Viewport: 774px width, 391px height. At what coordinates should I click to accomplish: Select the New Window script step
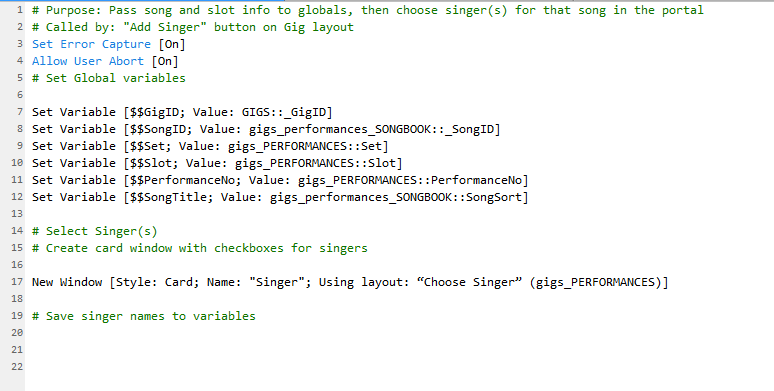(350, 282)
